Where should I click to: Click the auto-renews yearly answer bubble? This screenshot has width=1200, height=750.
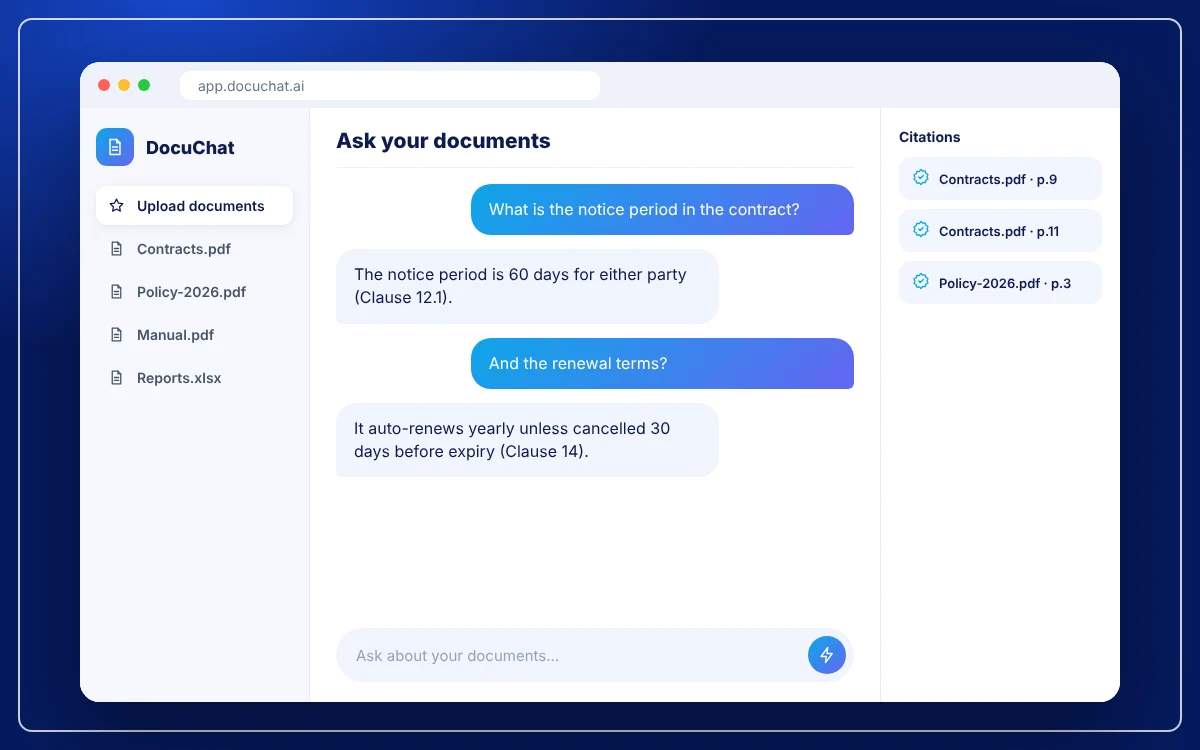527,440
